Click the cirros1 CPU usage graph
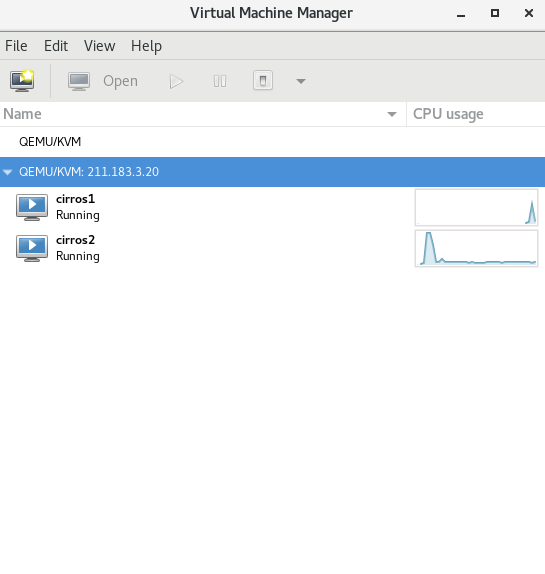The width and height of the screenshot is (545, 574). pyautogui.click(x=476, y=208)
